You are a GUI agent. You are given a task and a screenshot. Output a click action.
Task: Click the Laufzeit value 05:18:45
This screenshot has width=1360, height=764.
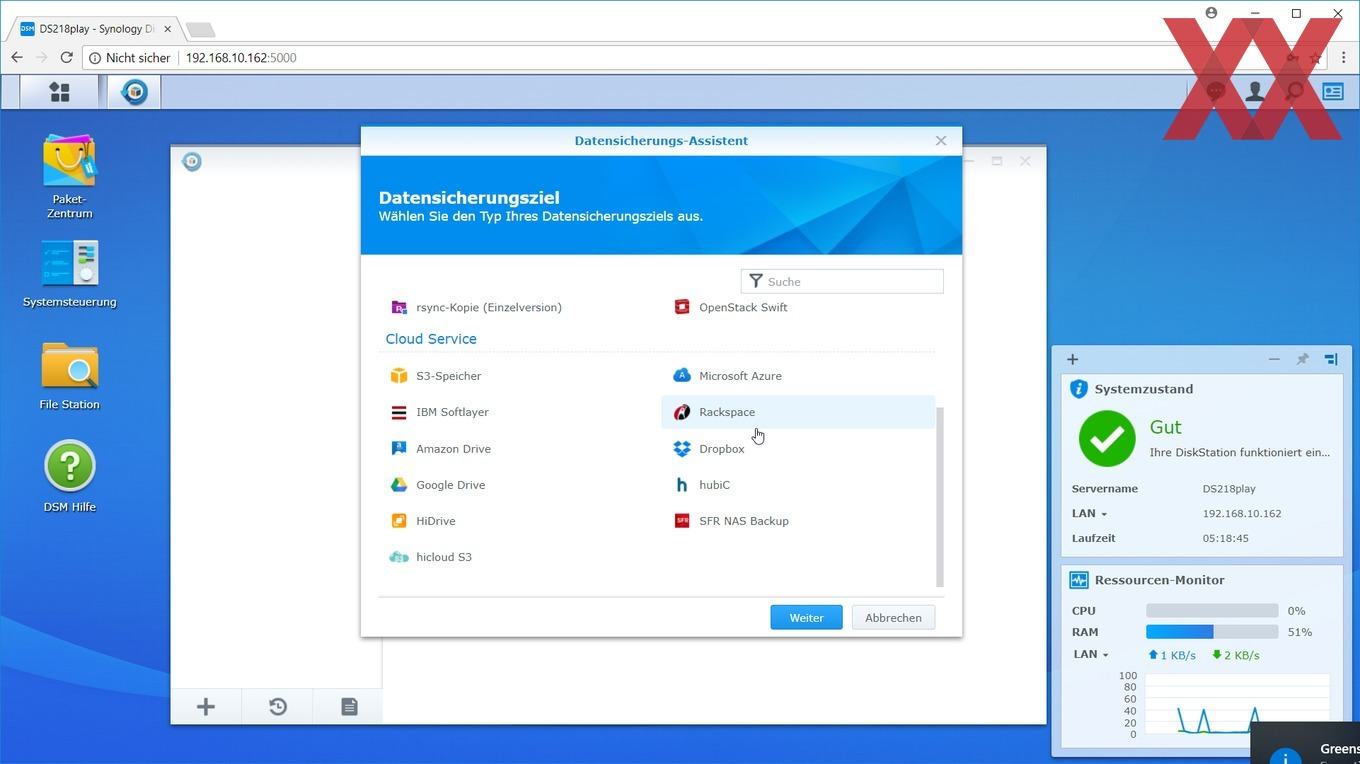[x=1227, y=538]
